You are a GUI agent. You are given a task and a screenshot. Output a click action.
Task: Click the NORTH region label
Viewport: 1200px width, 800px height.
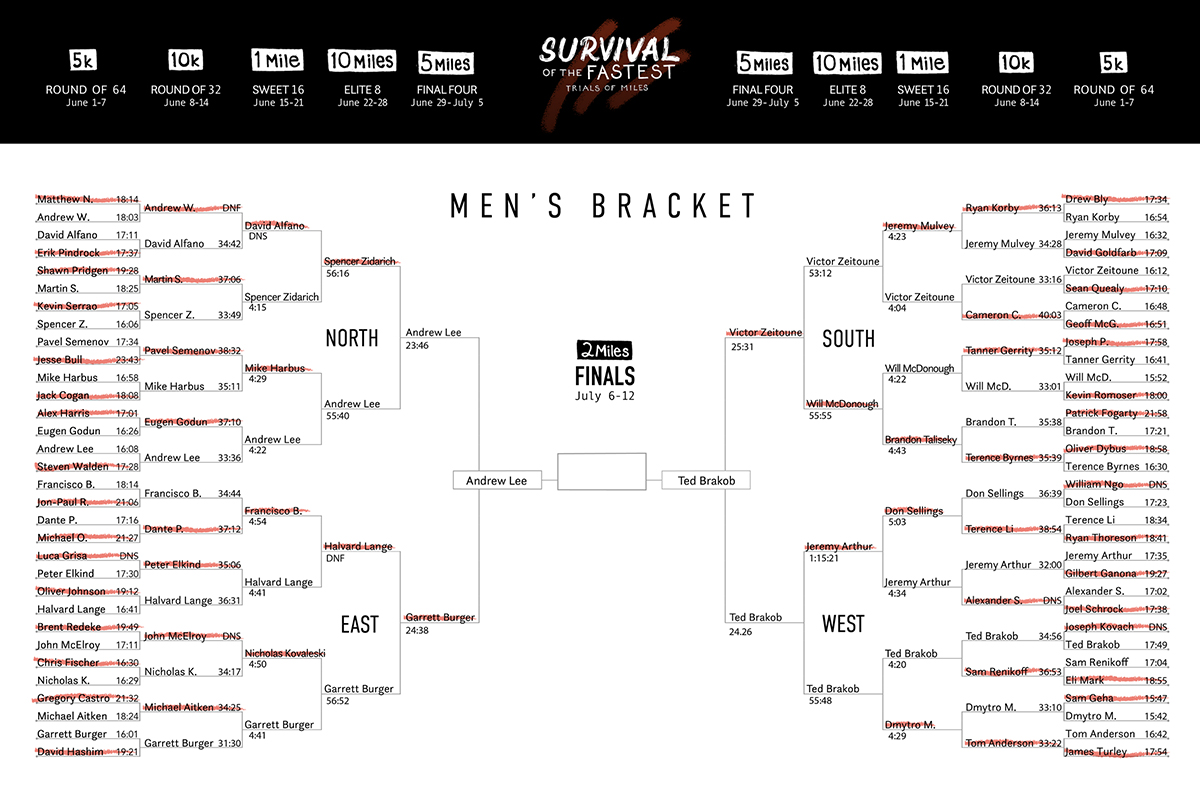pyautogui.click(x=352, y=339)
